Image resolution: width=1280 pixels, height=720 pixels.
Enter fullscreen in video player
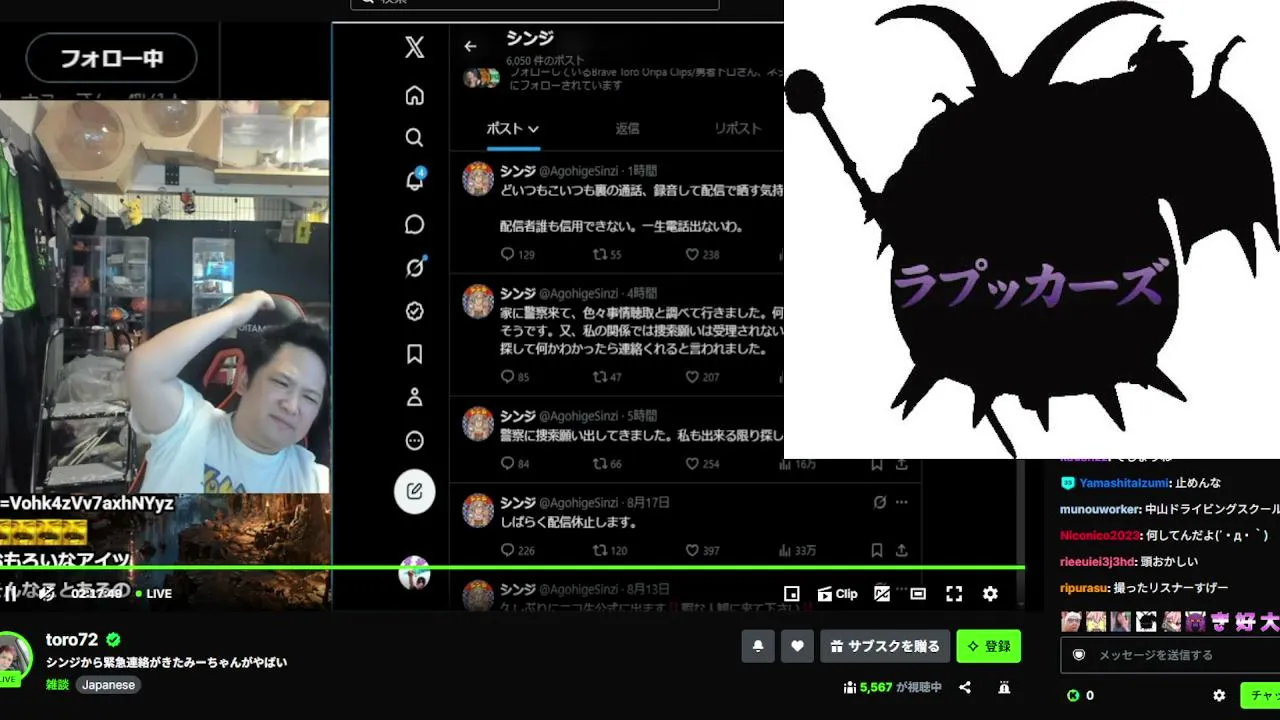coord(954,593)
